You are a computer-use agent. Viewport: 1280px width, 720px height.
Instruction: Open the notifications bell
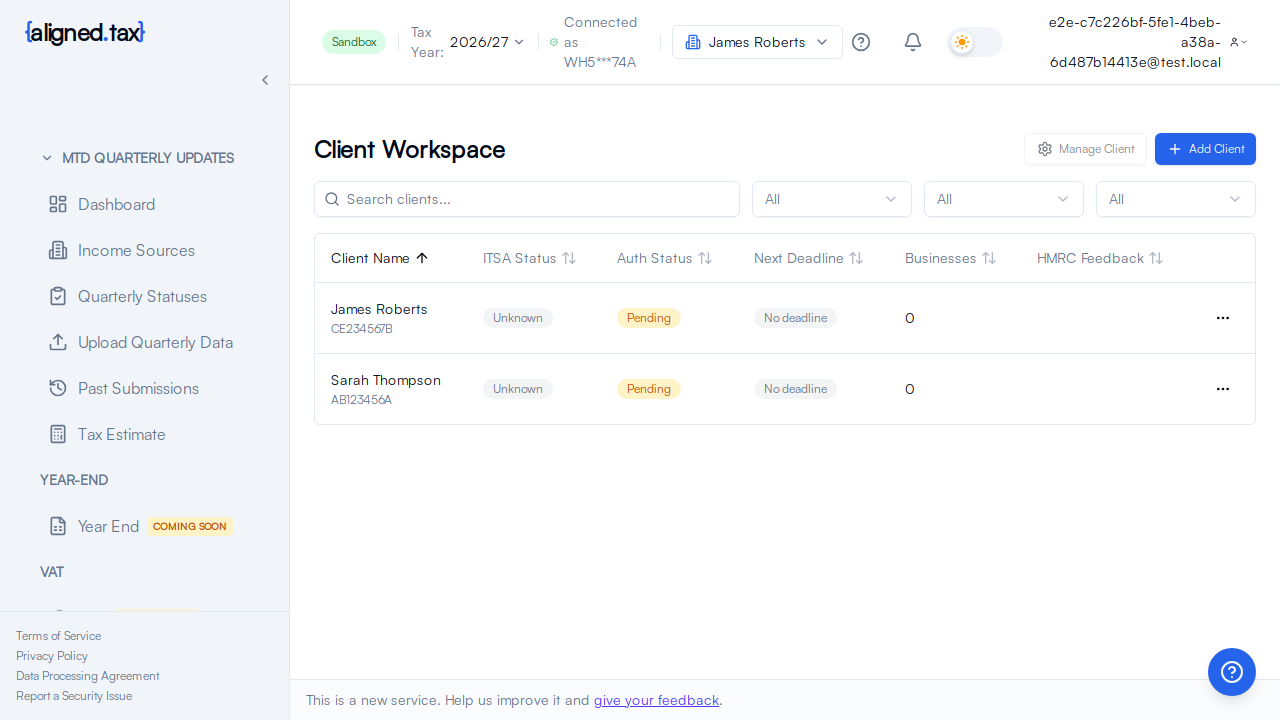pyautogui.click(x=912, y=42)
